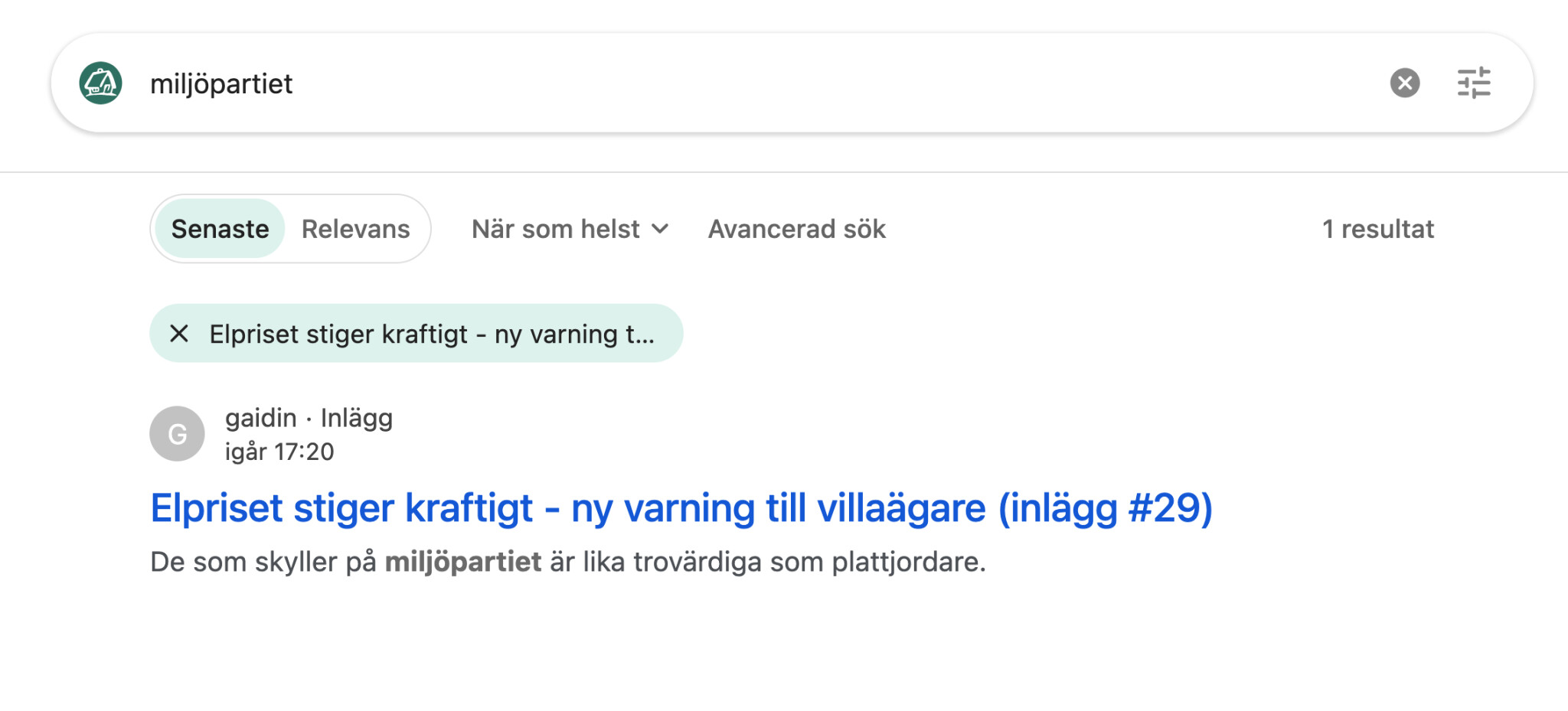Open the När som helst time dropdown
This screenshot has height=711, width=1568.
(x=570, y=229)
